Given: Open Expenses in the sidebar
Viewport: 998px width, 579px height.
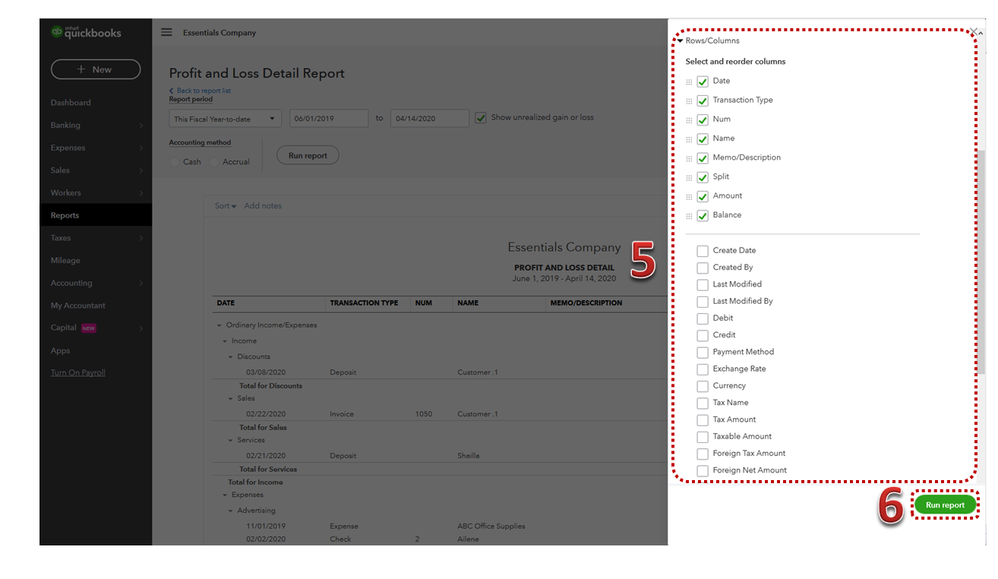Looking at the screenshot, I should 68,148.
